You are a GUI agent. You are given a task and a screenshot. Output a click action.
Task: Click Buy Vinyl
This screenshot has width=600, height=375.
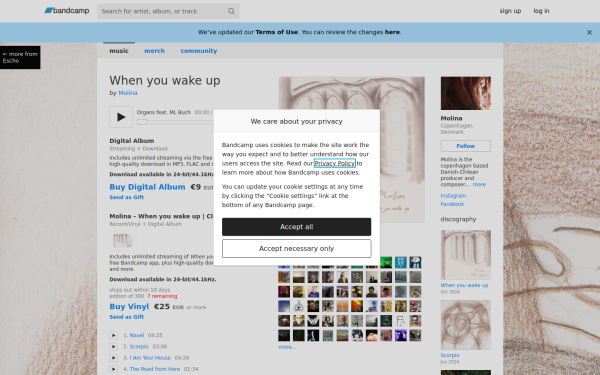coord(129,307)
